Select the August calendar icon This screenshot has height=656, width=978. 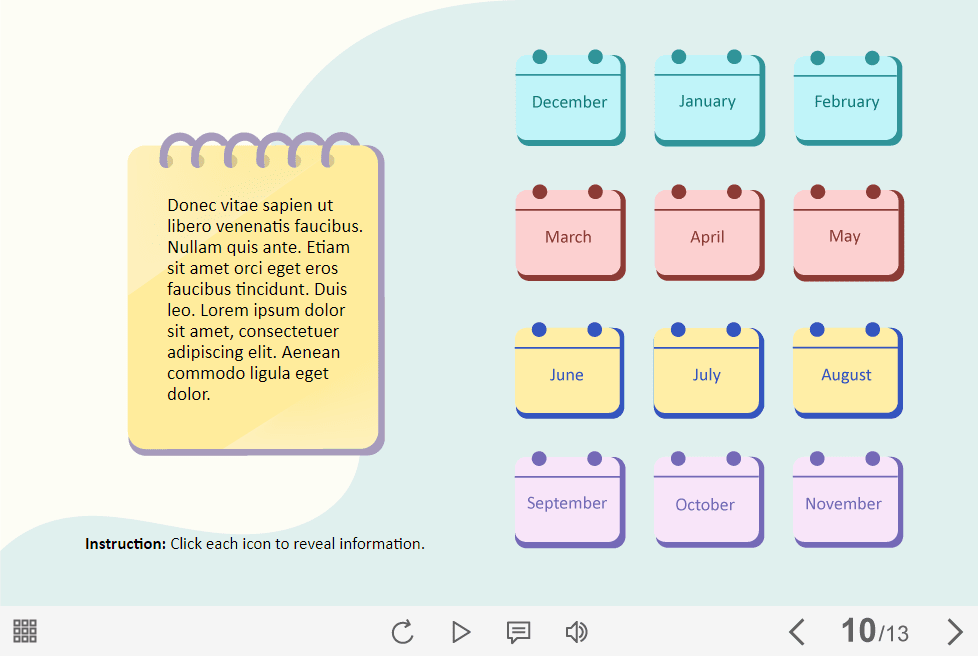pyautogui.click(x=847, y=373)
